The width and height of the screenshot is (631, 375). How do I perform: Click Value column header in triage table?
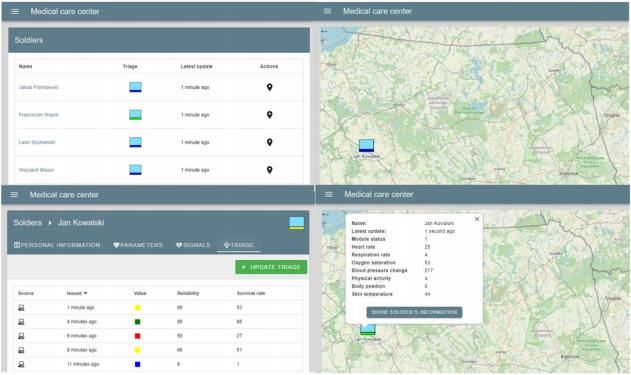140,293
